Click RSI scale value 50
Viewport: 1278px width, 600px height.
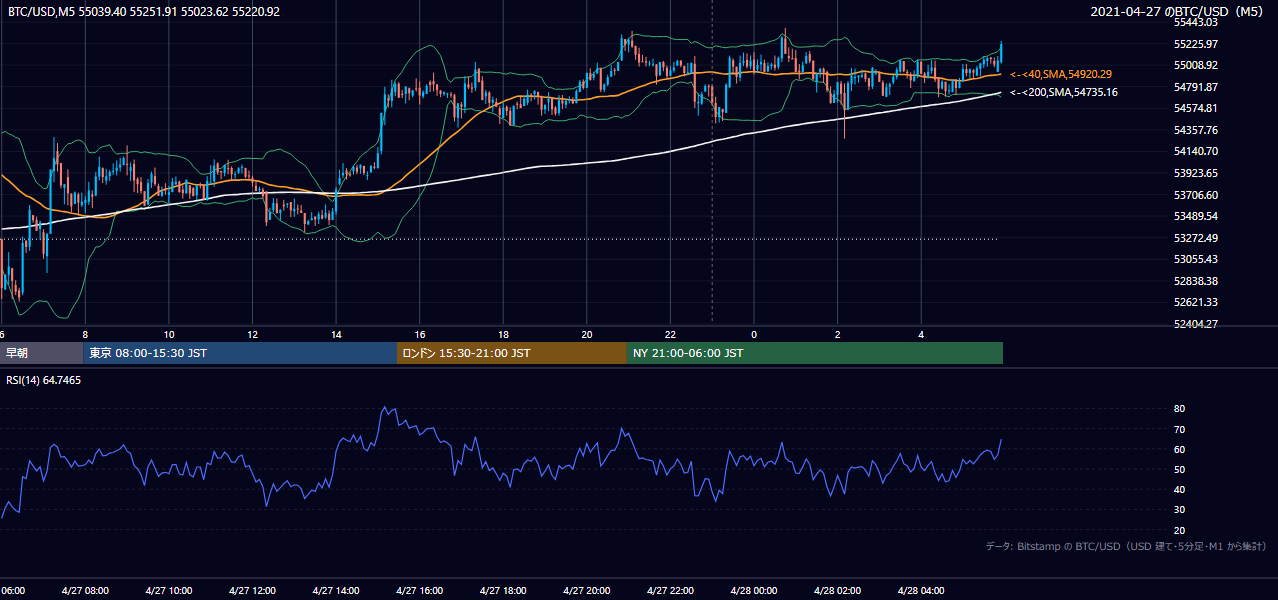click(x=1180, y=469)
